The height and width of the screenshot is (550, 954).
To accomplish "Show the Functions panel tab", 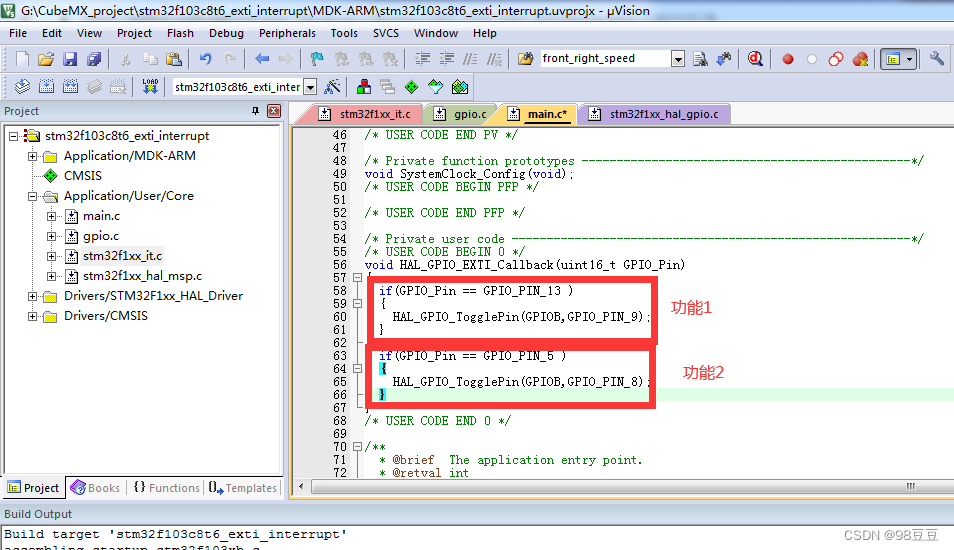I will tap(167, 488).
